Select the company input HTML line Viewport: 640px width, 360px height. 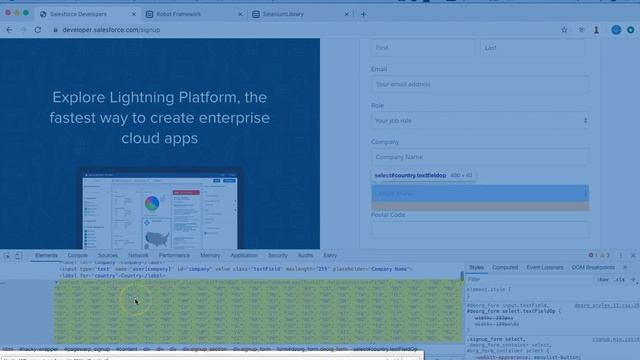point(236,269)
